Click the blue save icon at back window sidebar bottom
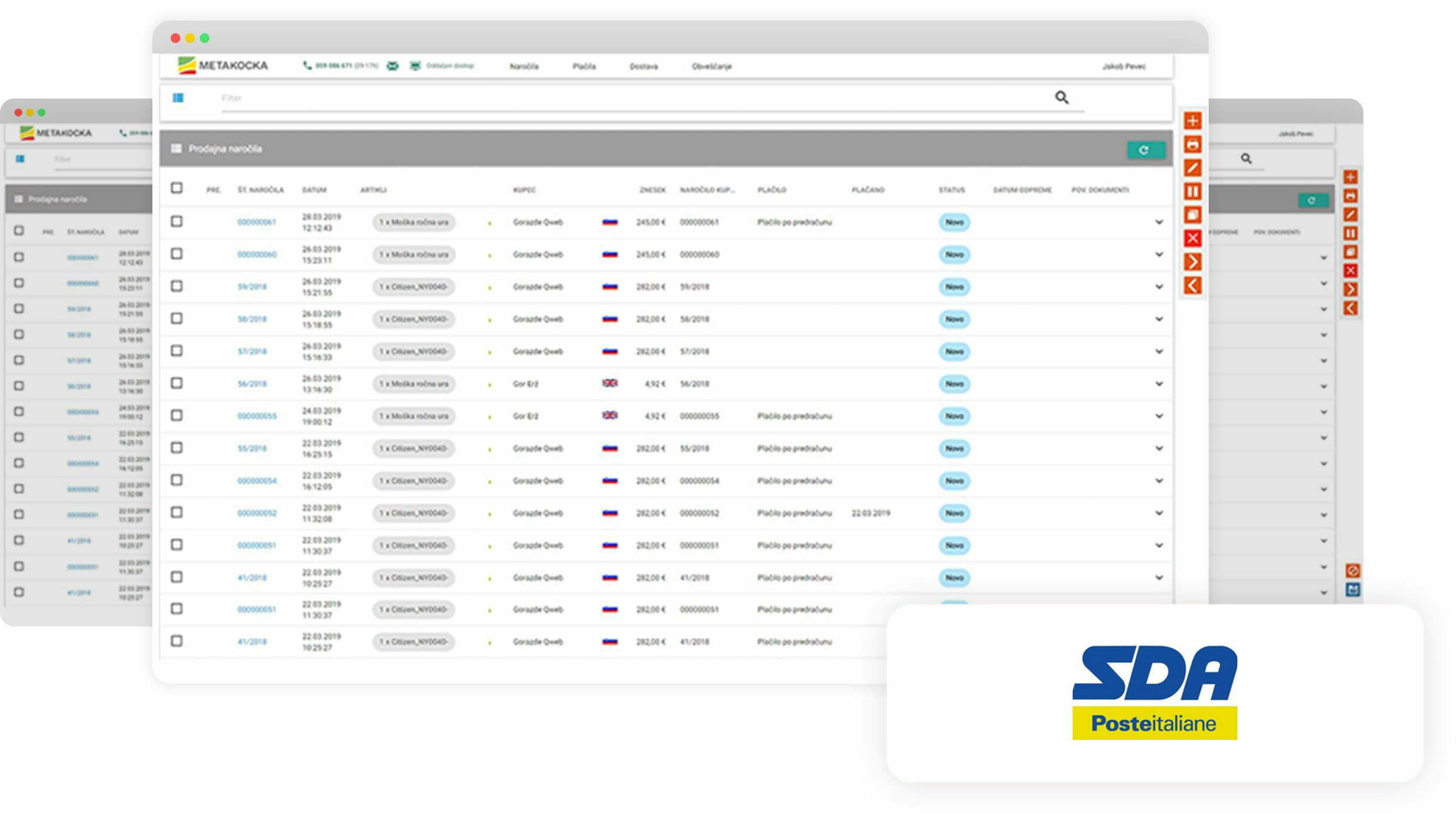The image size is (1456, 814). click(x=1352, y=589)
